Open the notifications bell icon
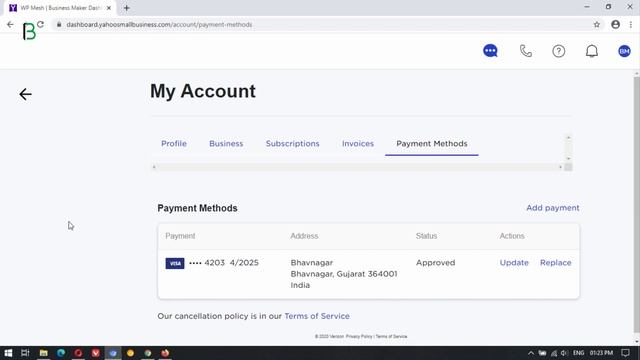Screen dimensions: 640x360 pos(592,51)
